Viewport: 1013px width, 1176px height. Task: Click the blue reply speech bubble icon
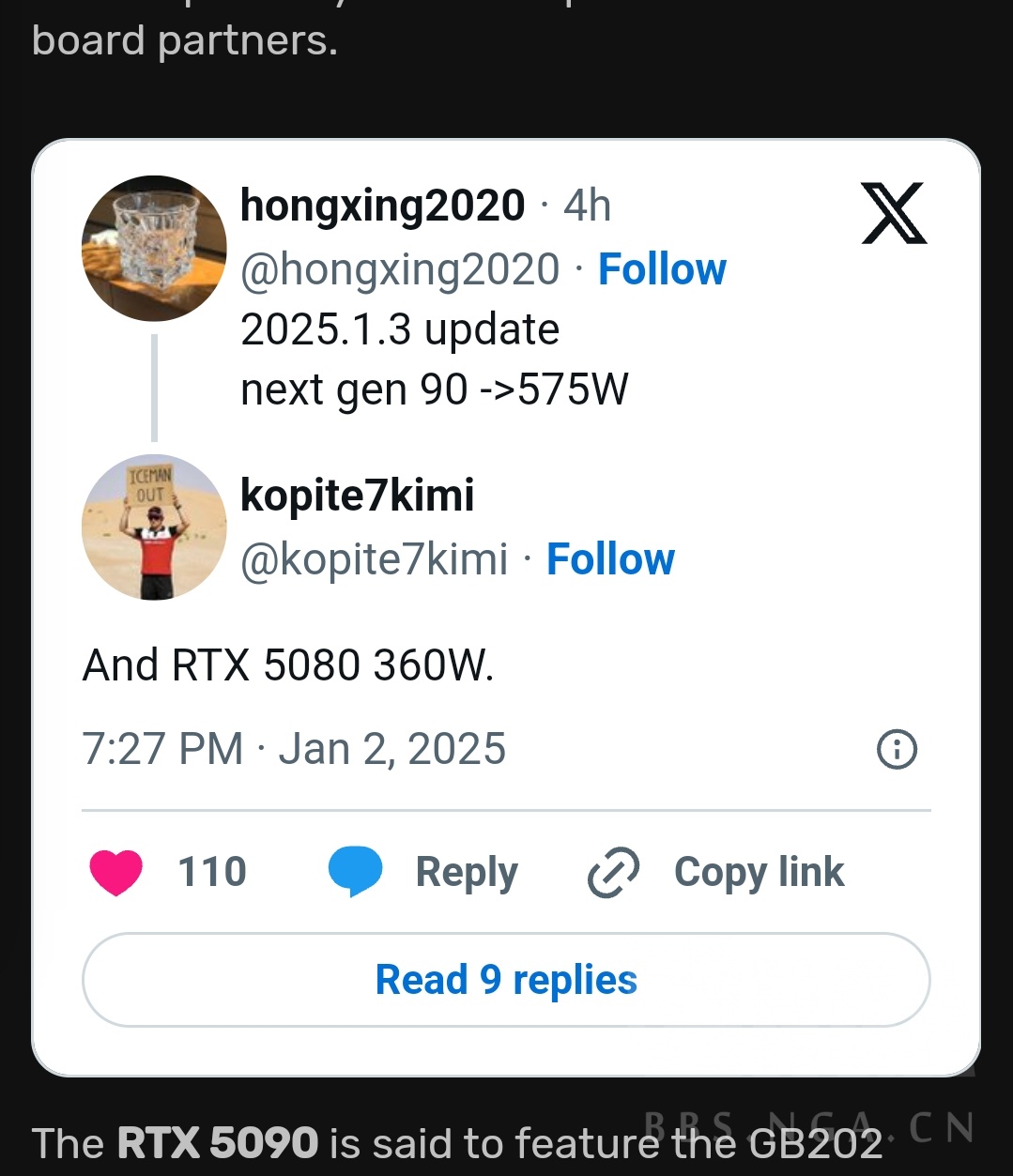pos(355,871)
